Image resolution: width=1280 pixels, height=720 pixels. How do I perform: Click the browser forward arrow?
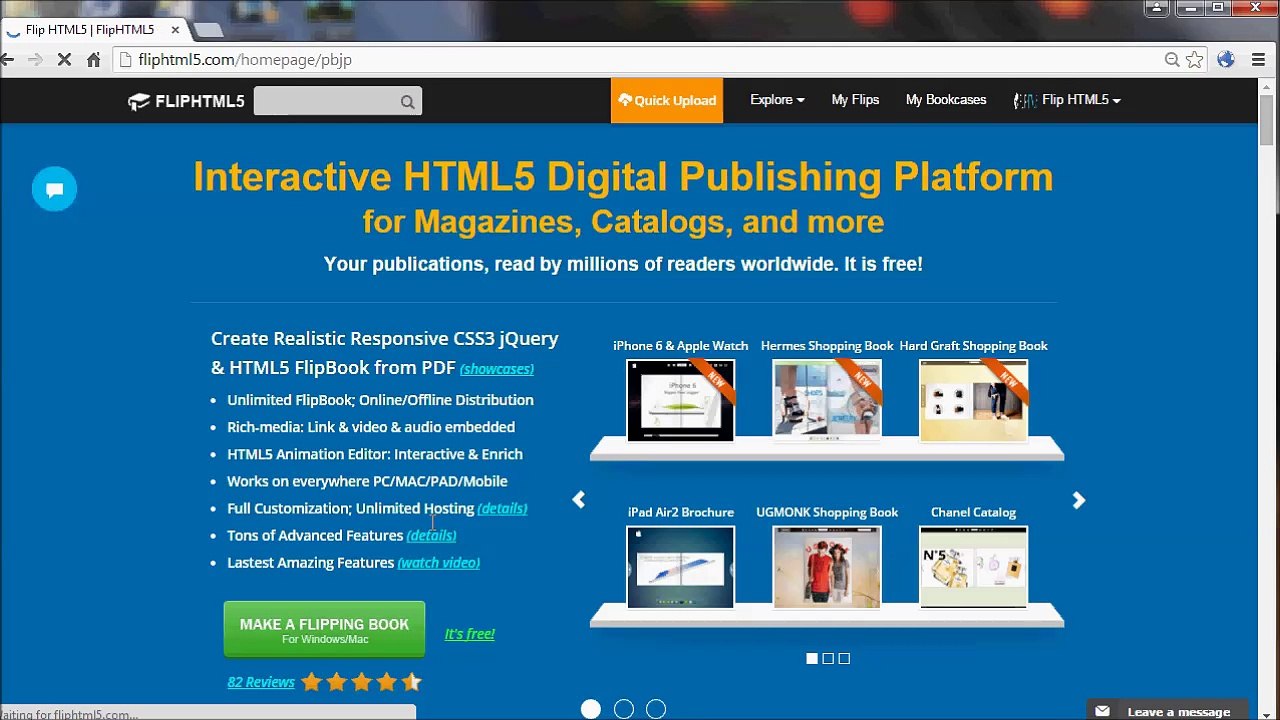click(x=35, y=60)
